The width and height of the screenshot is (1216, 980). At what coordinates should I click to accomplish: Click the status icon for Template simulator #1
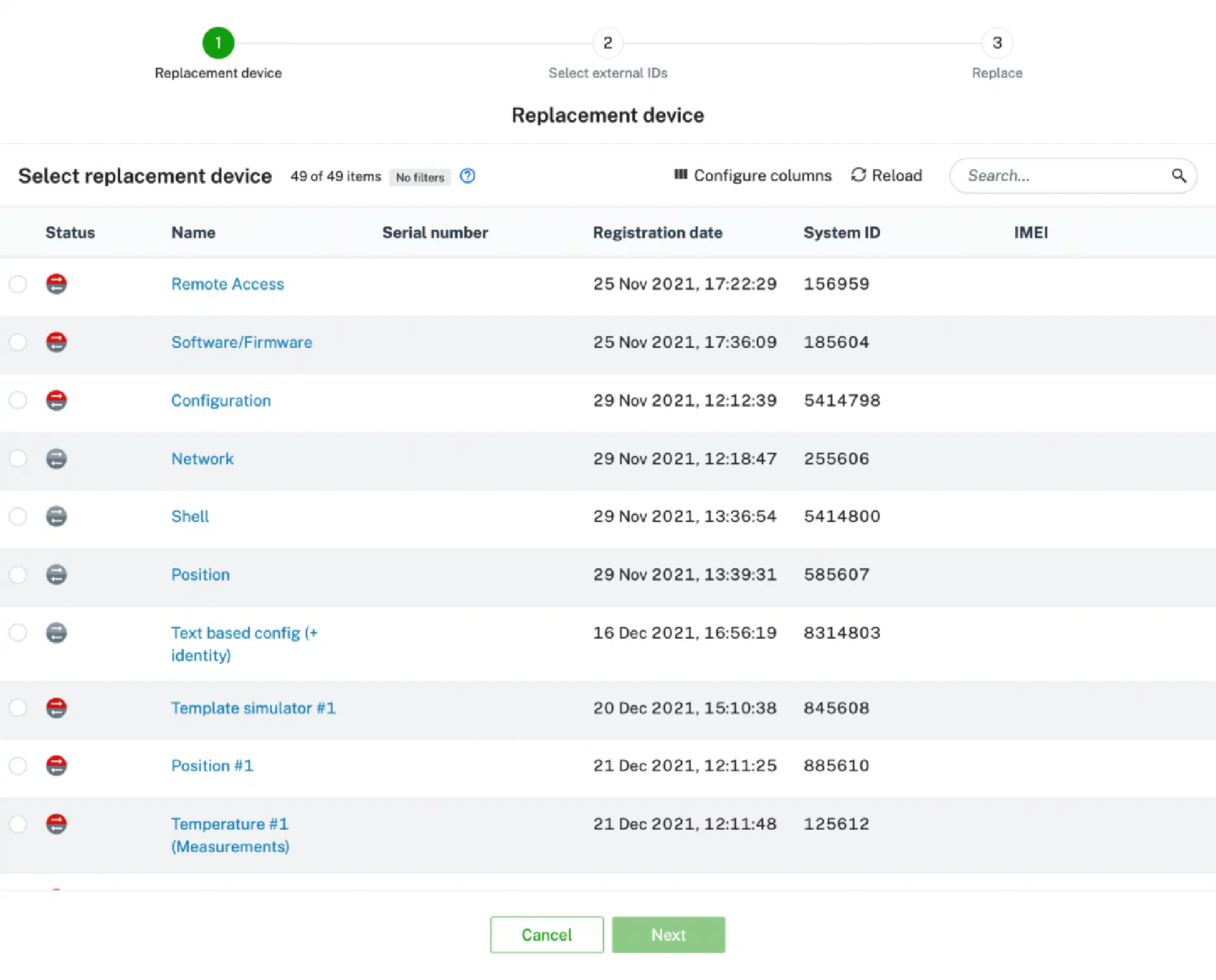(x=56, y=708)
